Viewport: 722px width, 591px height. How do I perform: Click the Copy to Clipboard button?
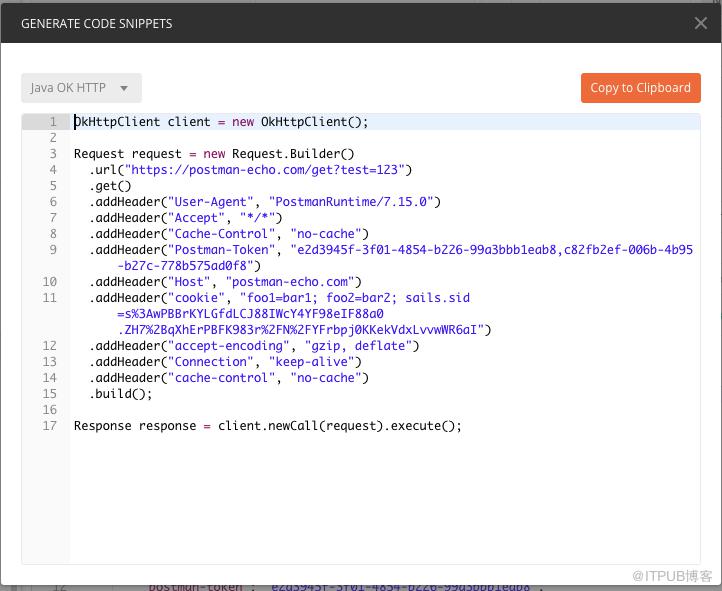[640, 87]
